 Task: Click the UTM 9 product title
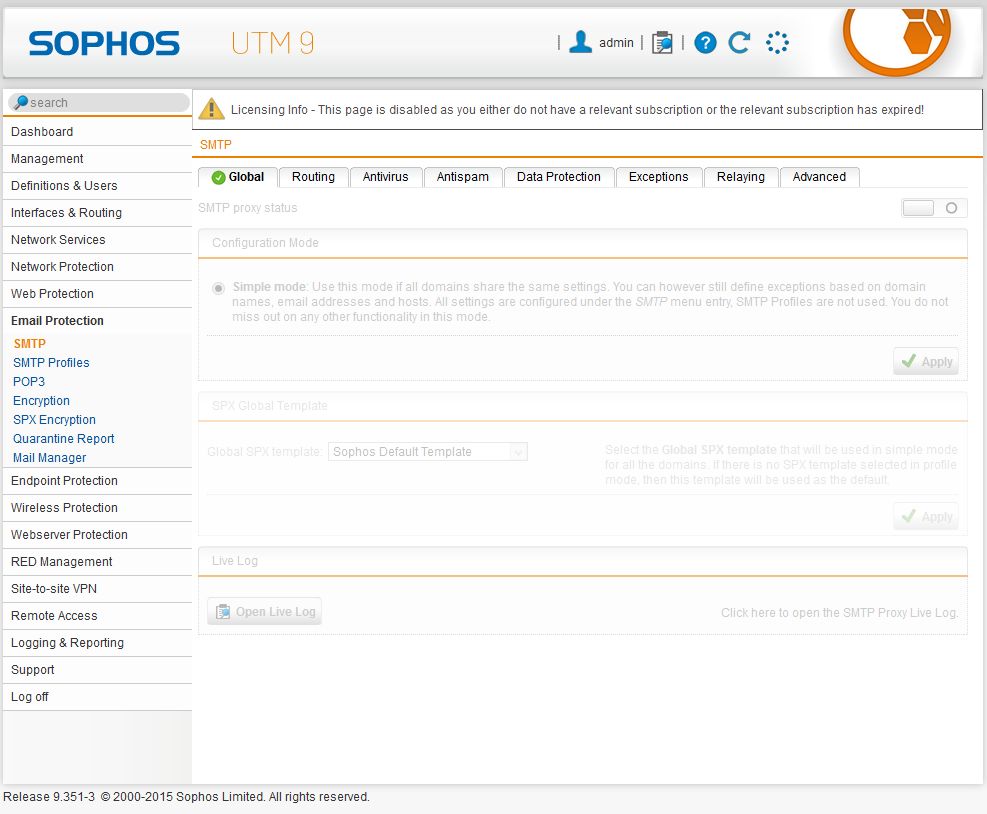[x=273, y=43]
